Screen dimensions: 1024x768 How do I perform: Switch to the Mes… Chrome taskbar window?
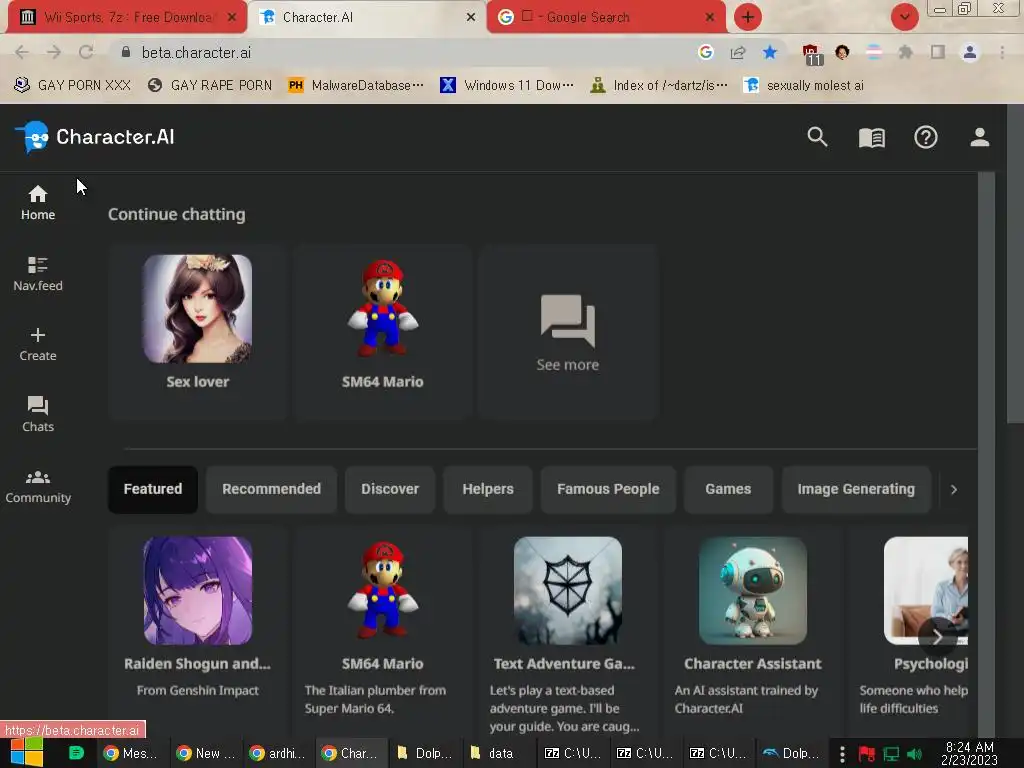click(x=131, y=753)
